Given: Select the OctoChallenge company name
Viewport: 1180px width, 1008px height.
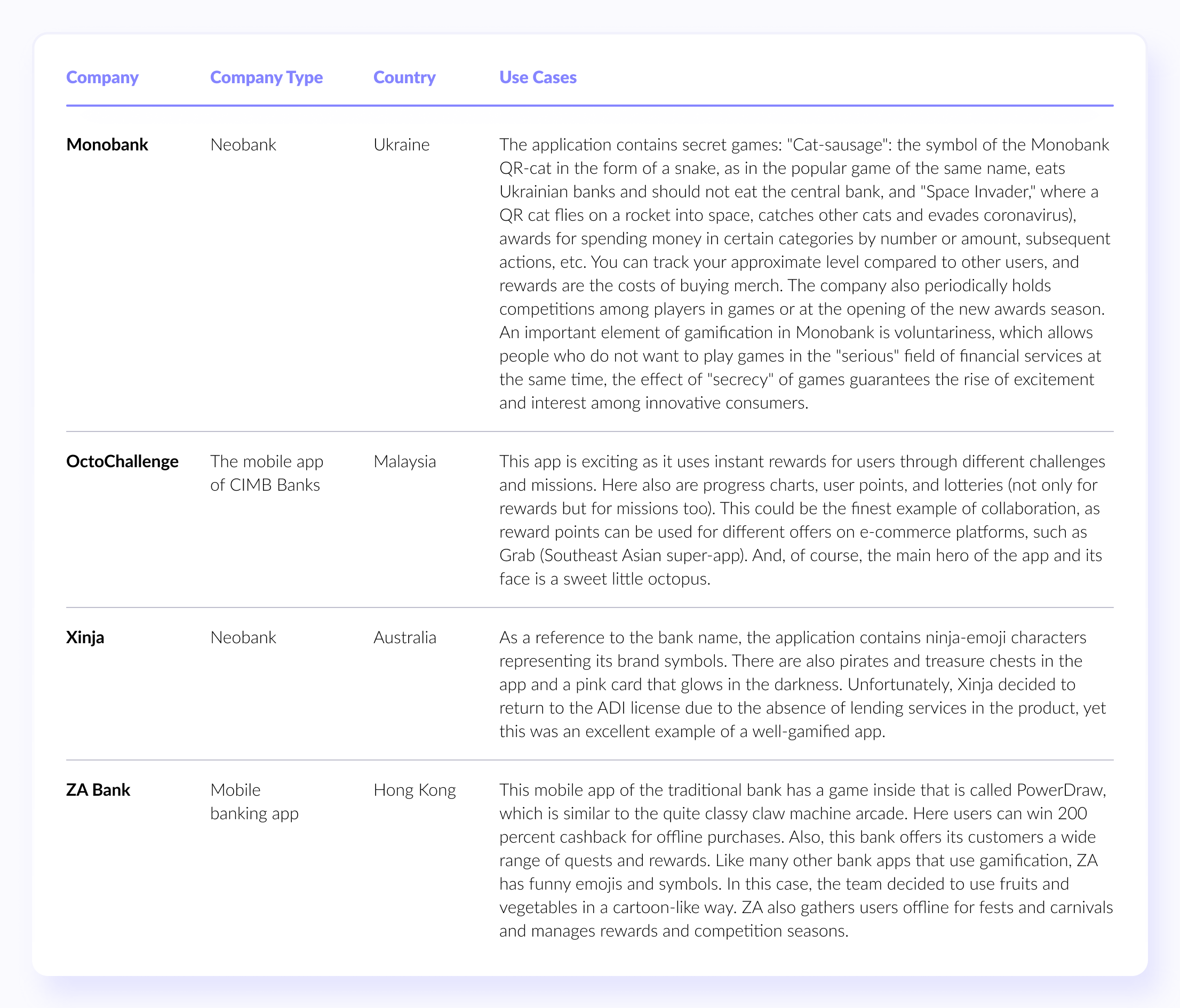Looking at the screenshot, I should [x=123, y=461].
